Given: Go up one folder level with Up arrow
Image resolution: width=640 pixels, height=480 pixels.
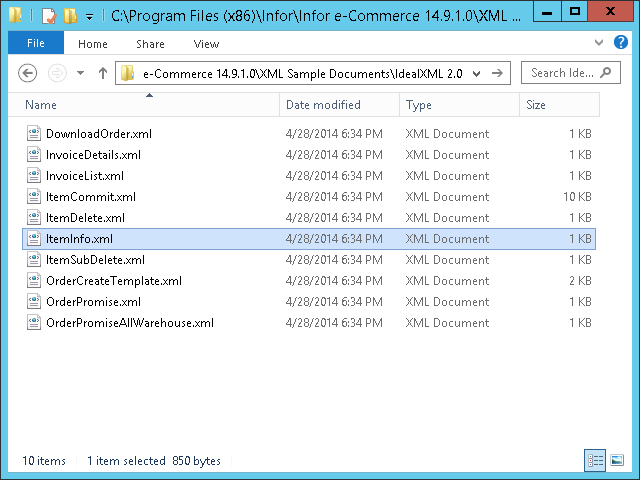Looking at the screenshot, I should (102, 73).
